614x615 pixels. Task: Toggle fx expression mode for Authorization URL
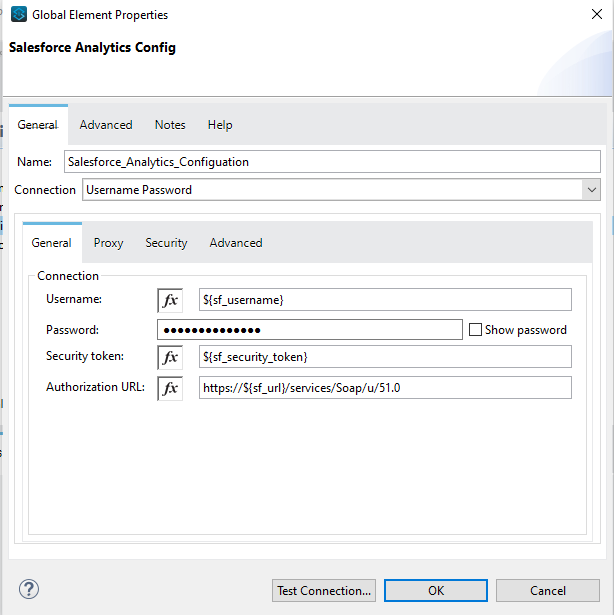click(x=170, y=388)
